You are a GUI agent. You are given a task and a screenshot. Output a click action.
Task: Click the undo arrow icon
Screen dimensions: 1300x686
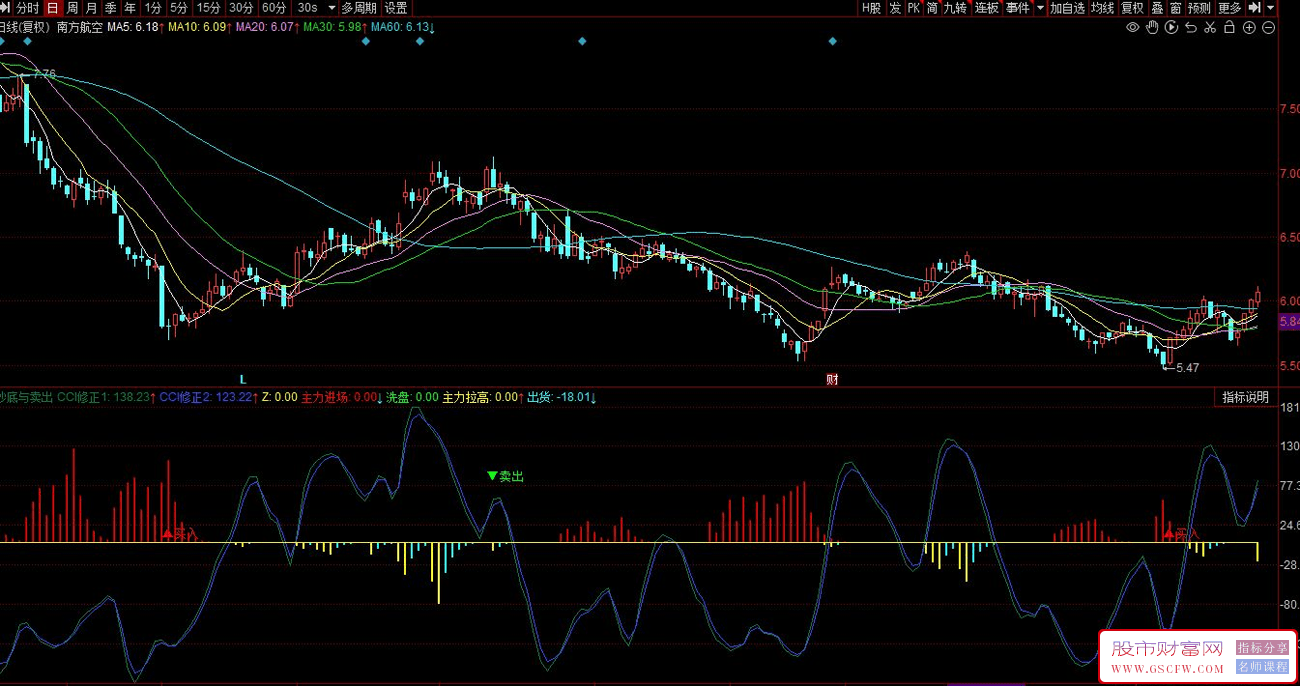coord(1191,27)
